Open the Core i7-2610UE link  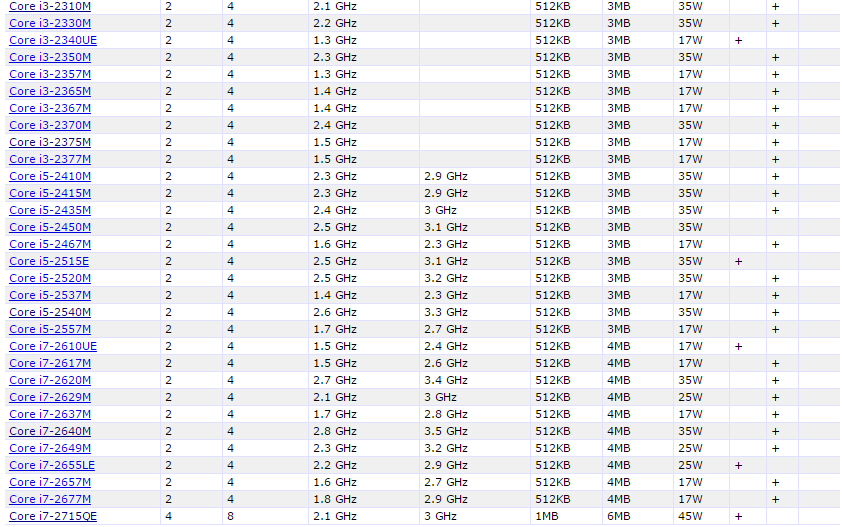(x=53, y=346)
